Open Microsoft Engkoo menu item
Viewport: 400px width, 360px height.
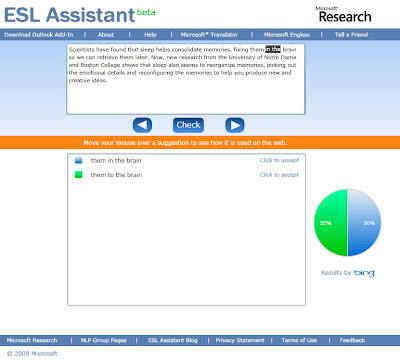pyautogui.click(x=287, y=35)
